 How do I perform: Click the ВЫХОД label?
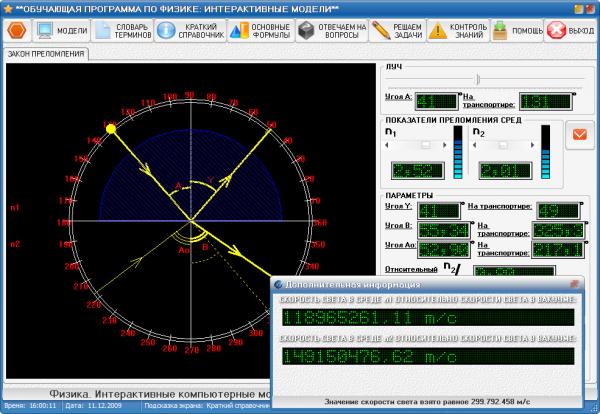point(581,31)
